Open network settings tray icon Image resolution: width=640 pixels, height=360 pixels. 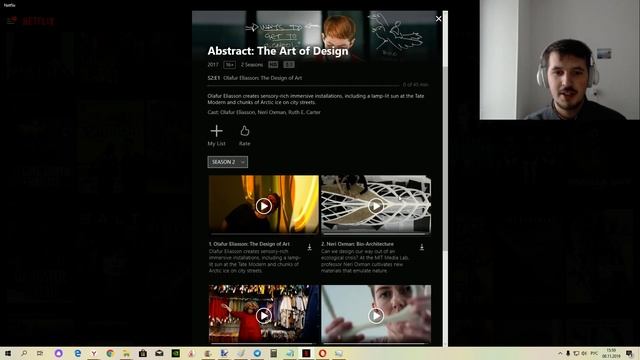pyautogui.click(x=576, y=353)
